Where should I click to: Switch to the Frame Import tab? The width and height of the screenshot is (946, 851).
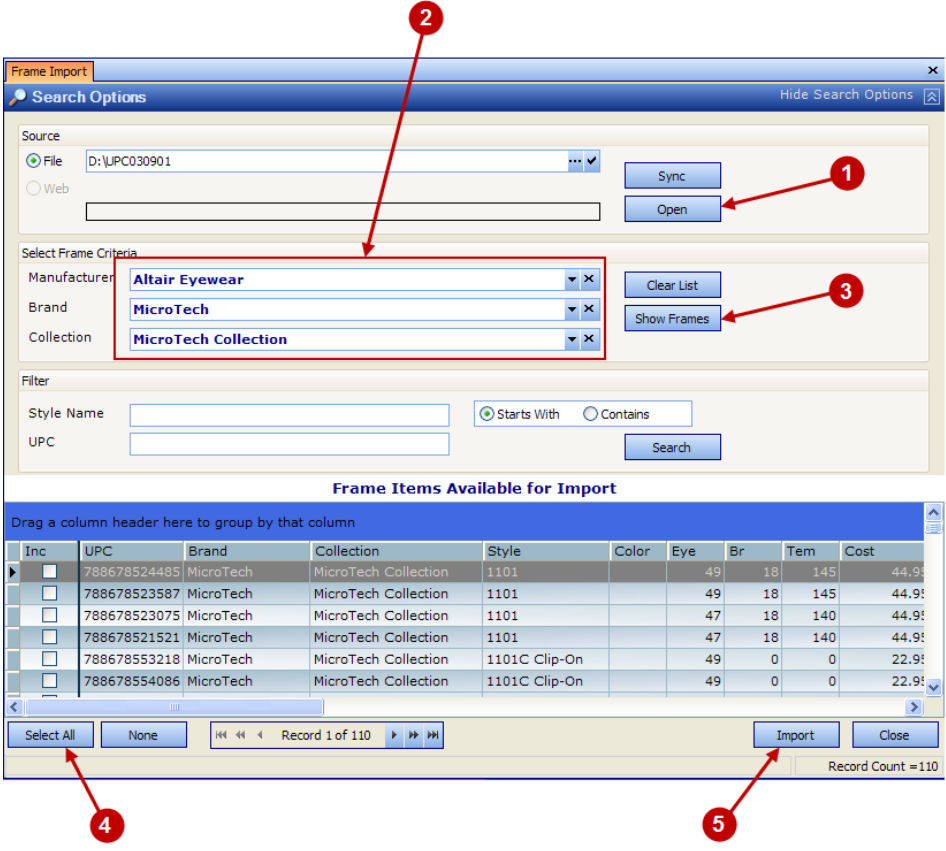(x=49, y=71)
